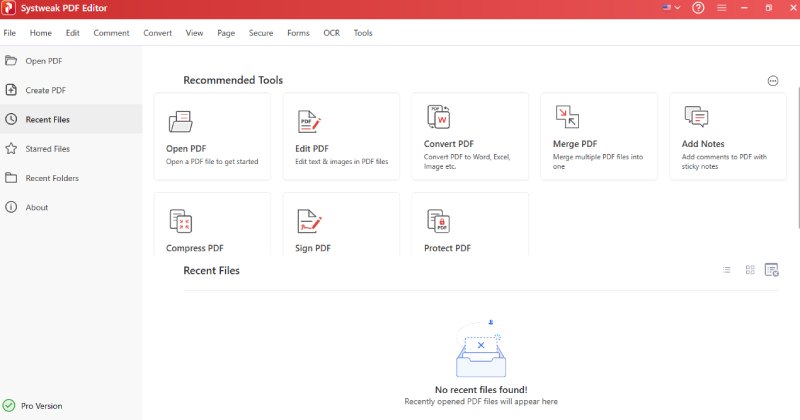This screenshot has width=800, height=420.
Task: Open the Convert menu
Action: (157, 33)
